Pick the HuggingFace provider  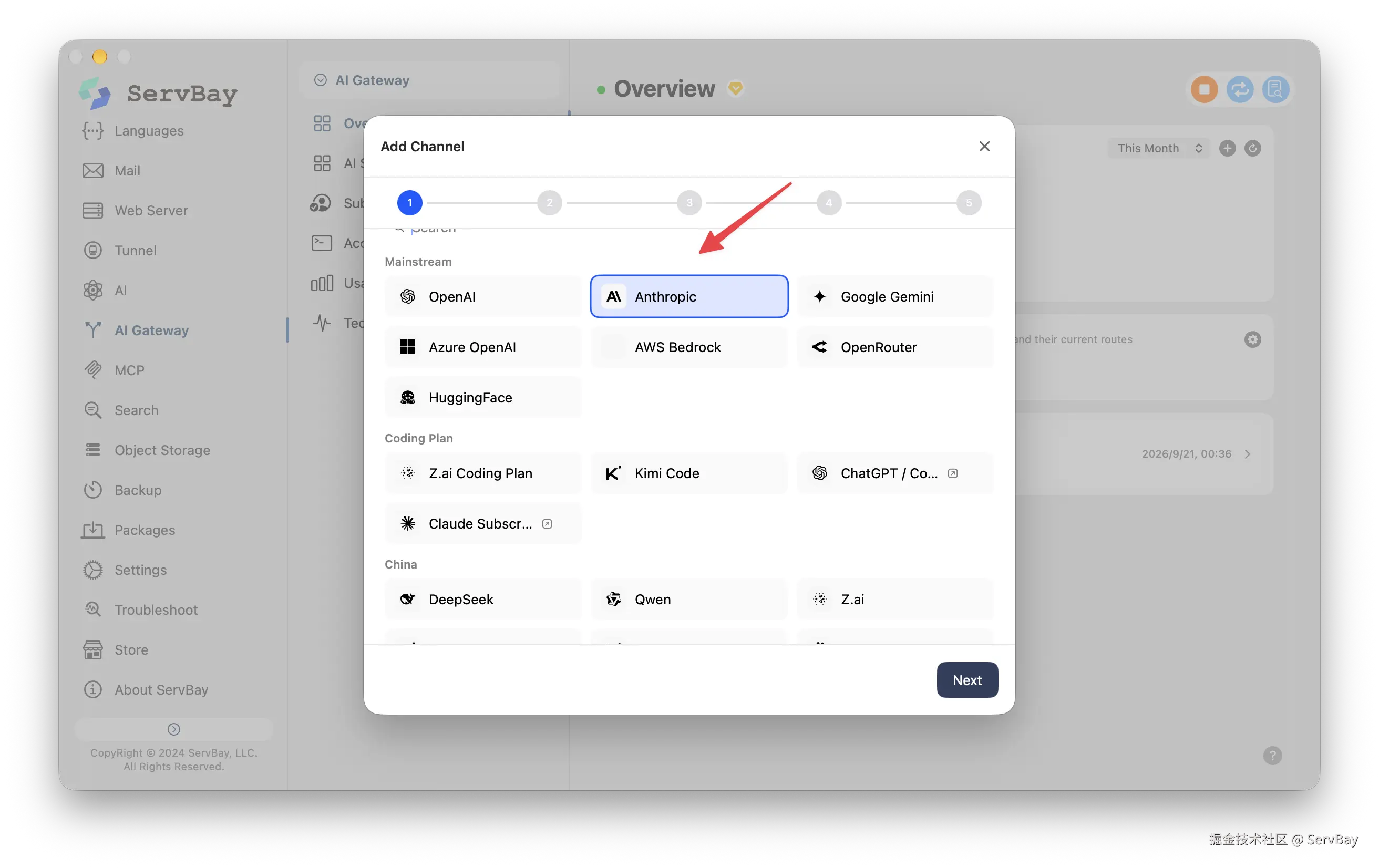pyautogui.click(x=483, y=397)
